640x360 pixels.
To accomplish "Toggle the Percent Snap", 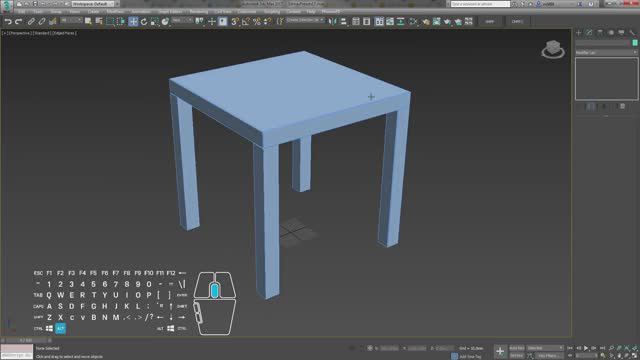I will pos(257,21).
